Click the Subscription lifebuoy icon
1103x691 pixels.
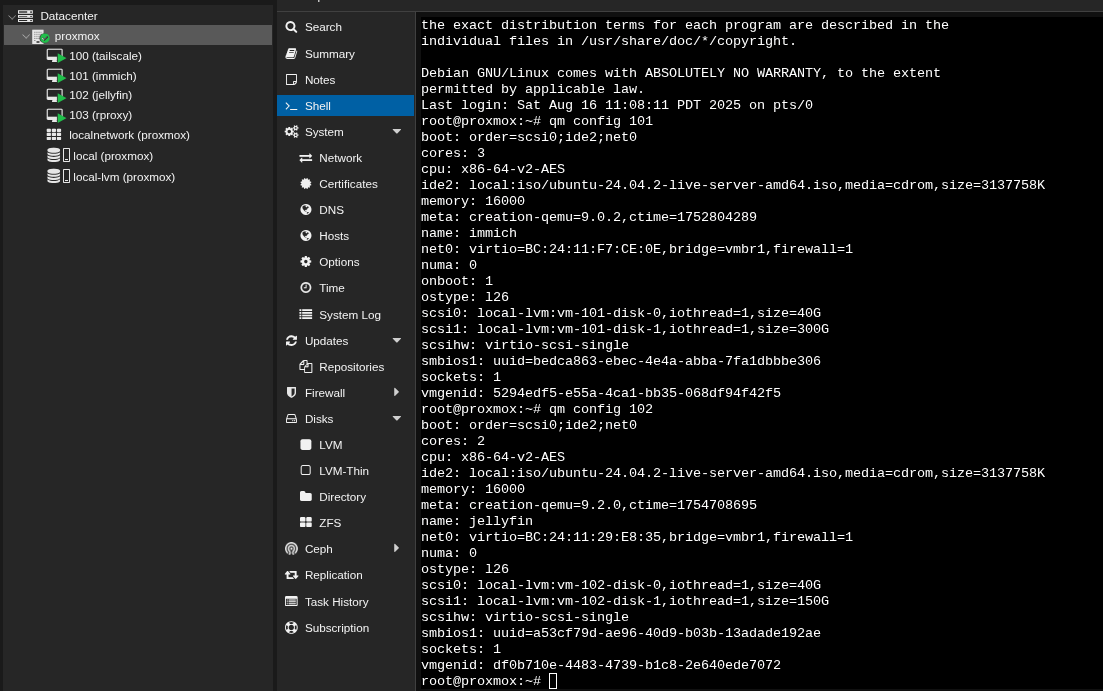291,628
